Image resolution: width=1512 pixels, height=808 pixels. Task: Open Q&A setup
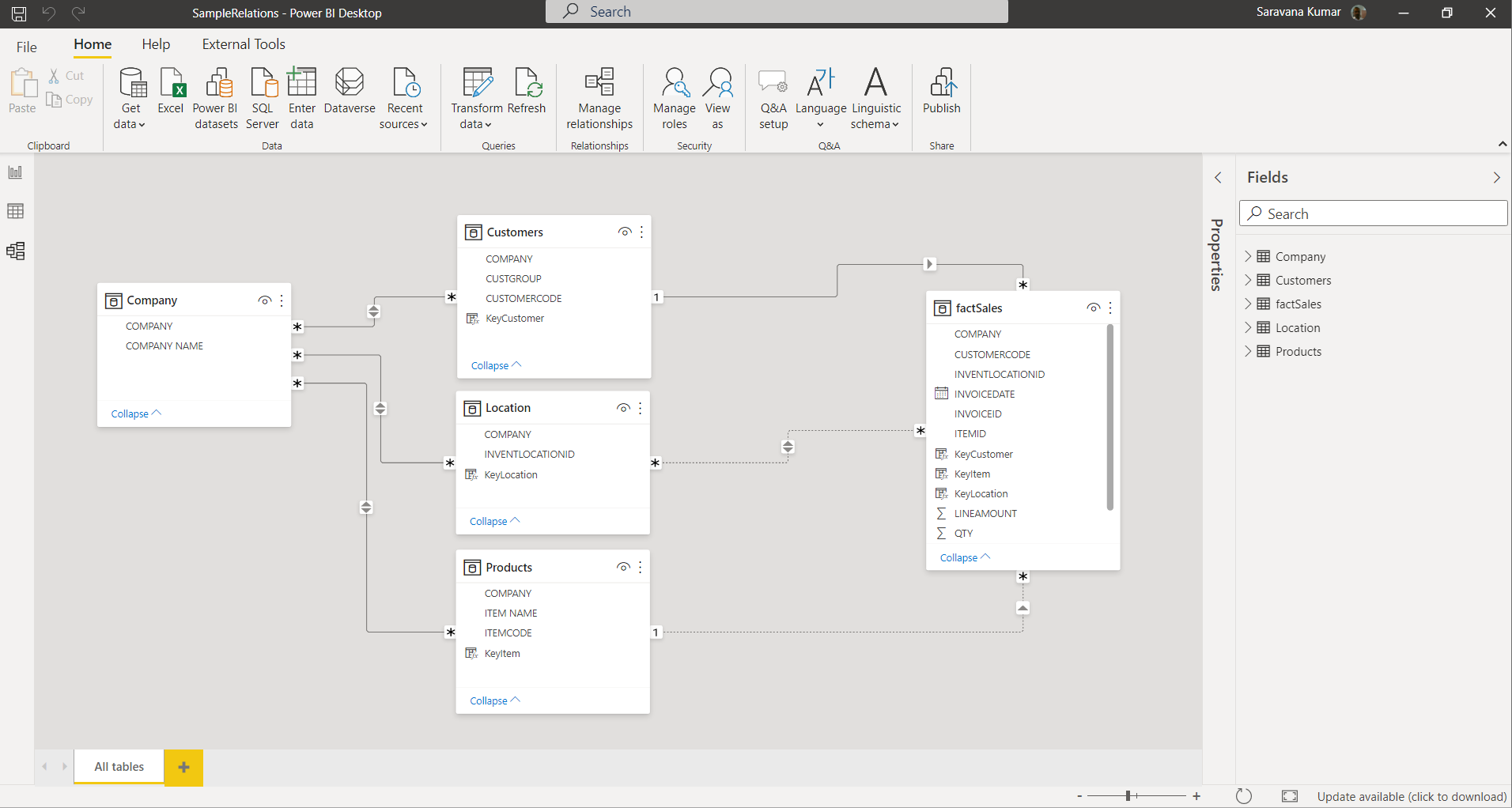point(773,99)
